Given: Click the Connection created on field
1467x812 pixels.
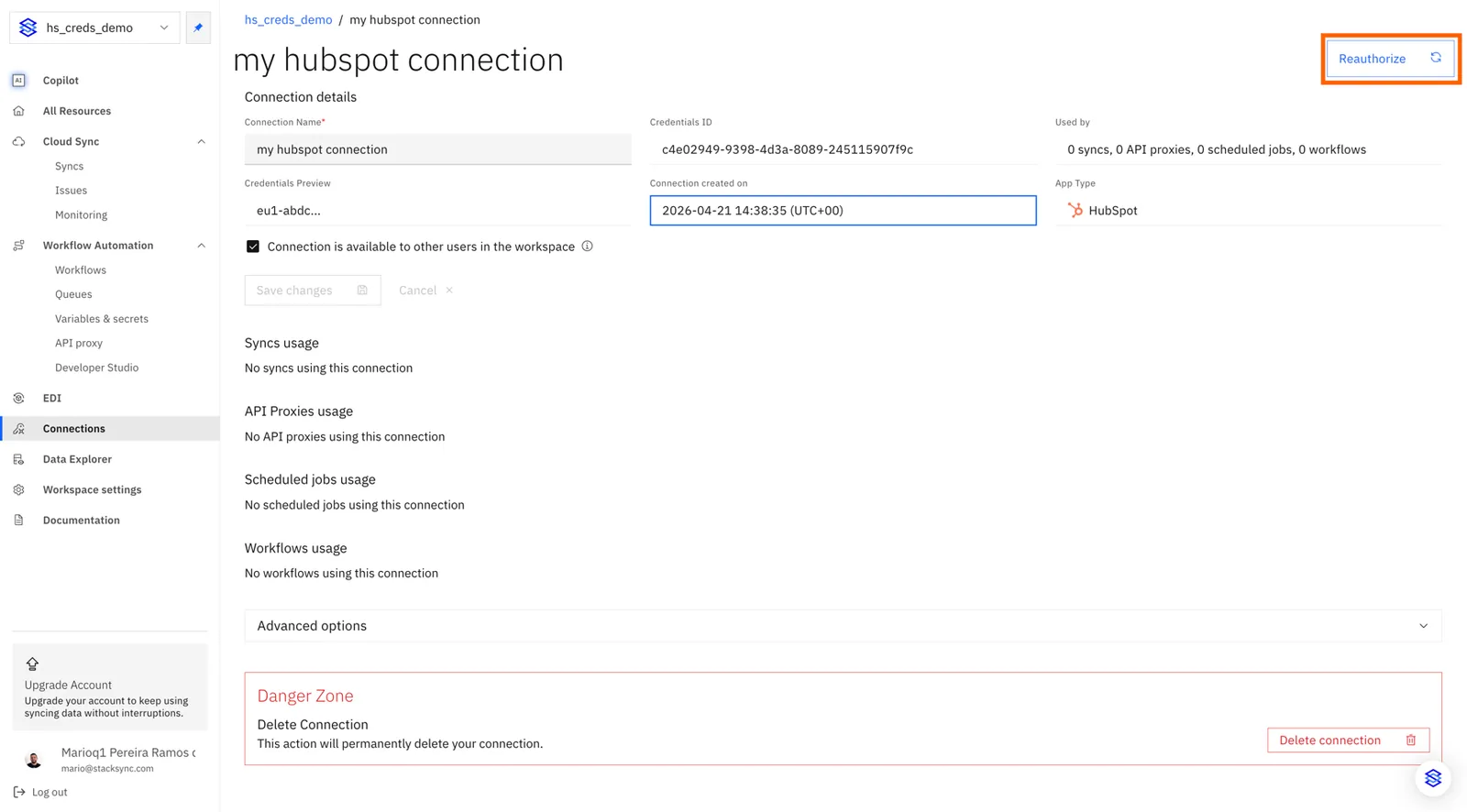Looking at the screenshot, I should pyautogui.click(x=844, y=210).
